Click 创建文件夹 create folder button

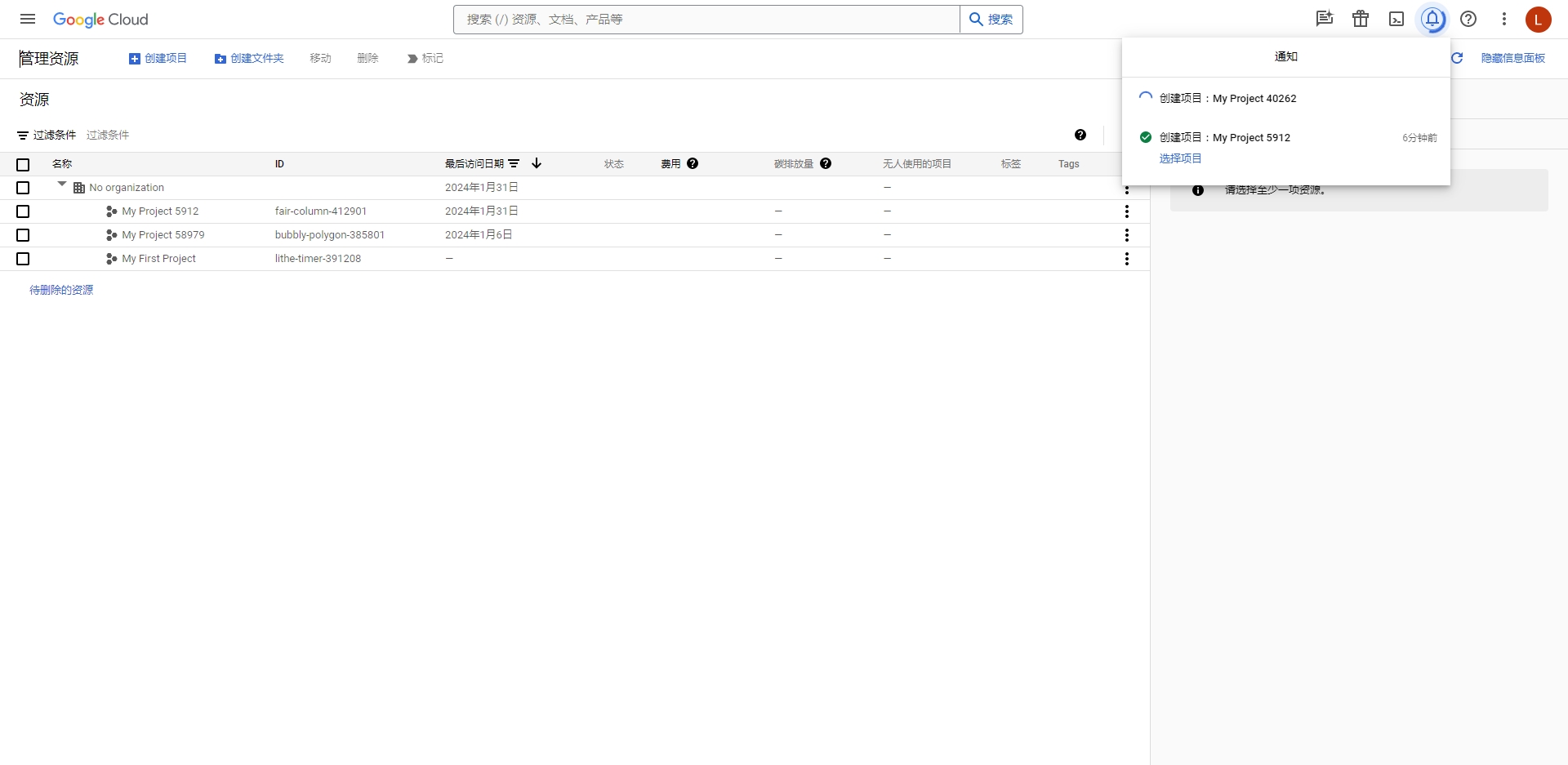click(249, 58)
